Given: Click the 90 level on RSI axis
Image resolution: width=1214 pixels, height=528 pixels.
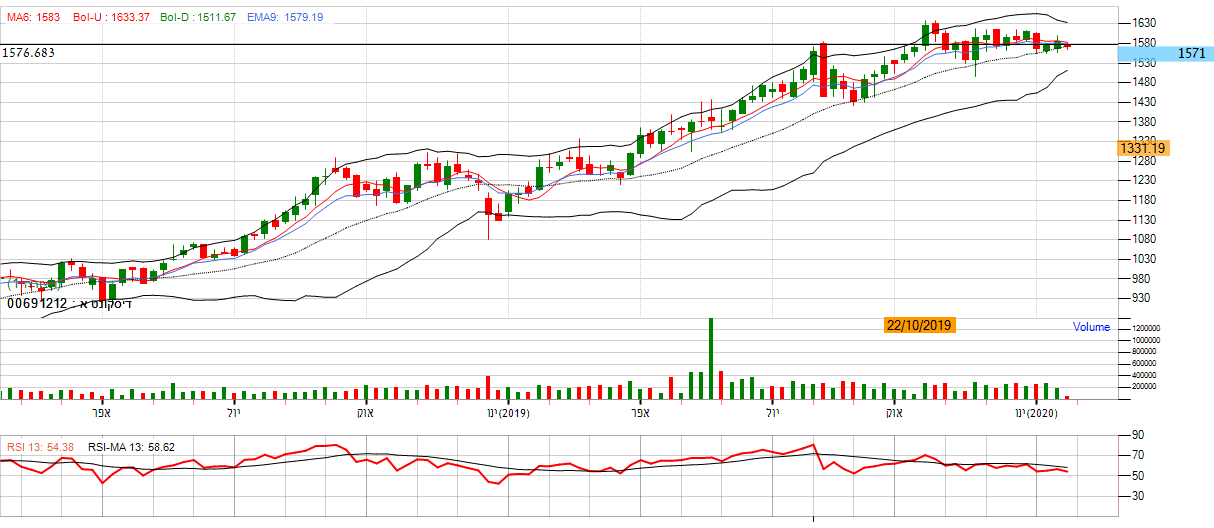Looking at the screenshot, I should click(x=1137, y=435).
